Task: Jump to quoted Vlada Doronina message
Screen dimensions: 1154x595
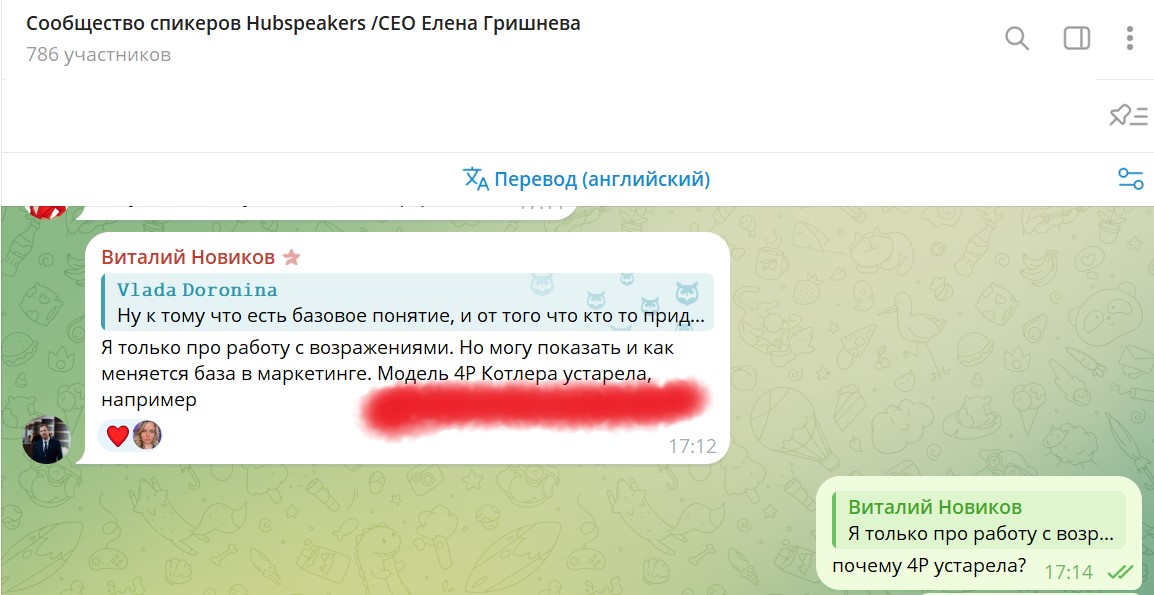Action: pyautogui.click(x=408, y=302)
